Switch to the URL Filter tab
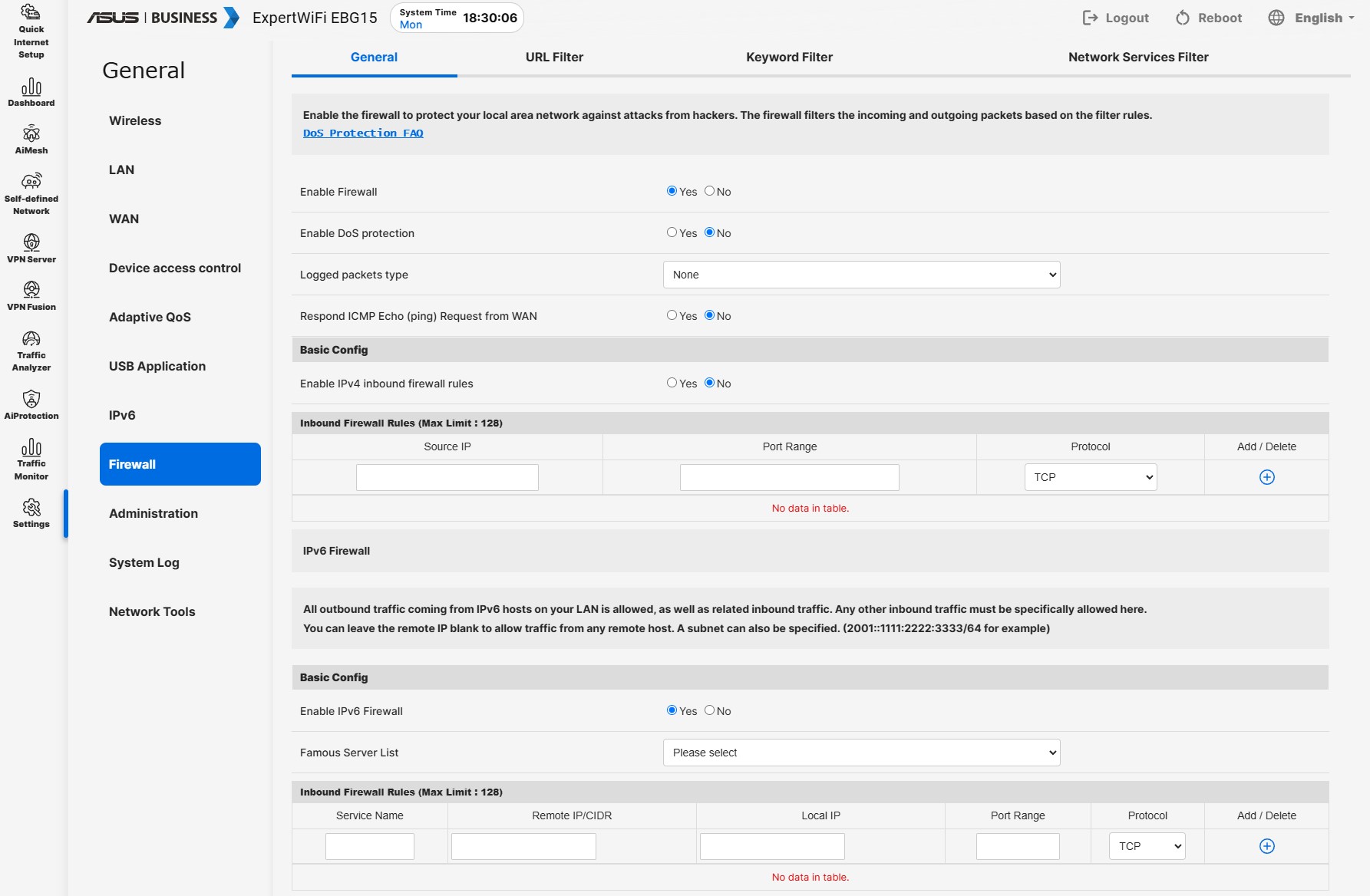 pyautogui.click(x=554, y=57)
